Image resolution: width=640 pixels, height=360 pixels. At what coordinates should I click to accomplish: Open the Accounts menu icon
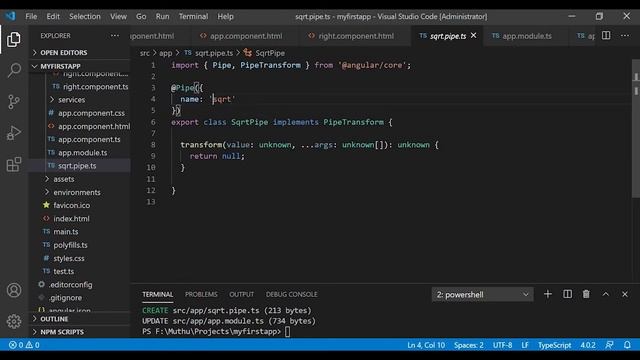coord(14,290)
